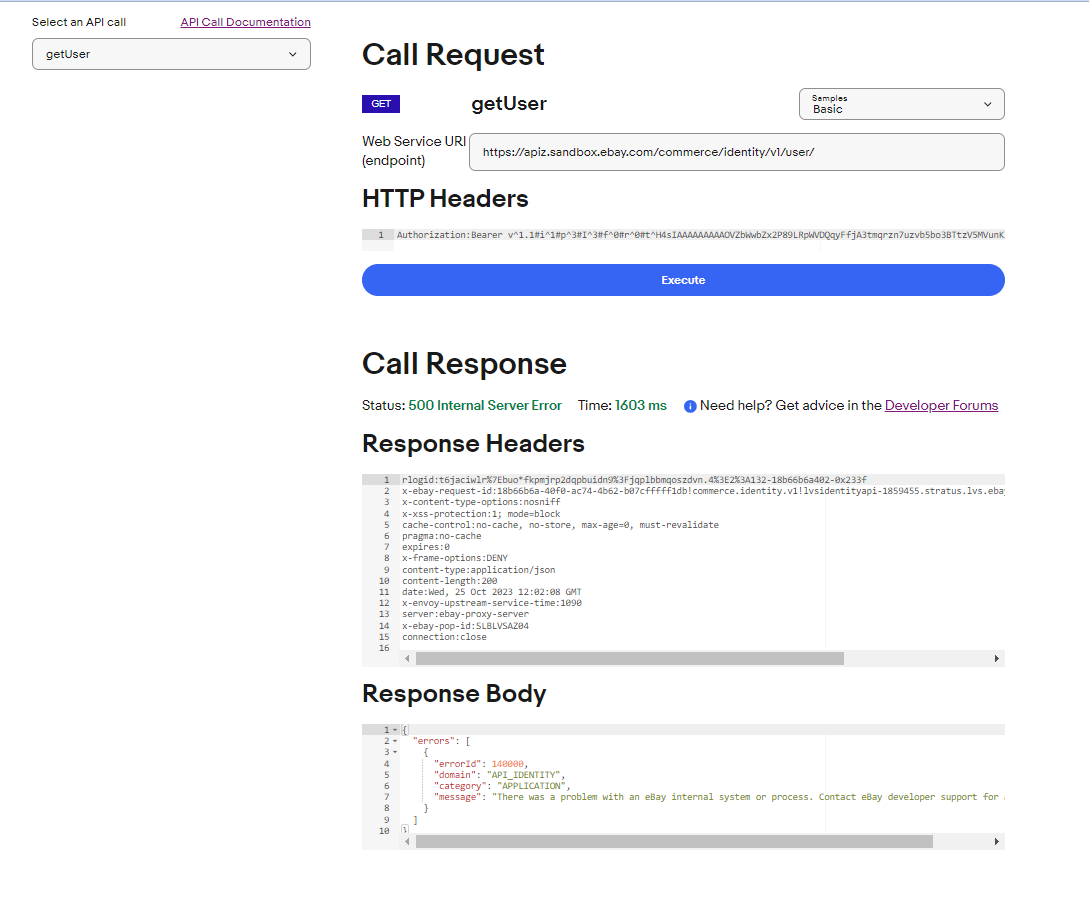Click the blue info icon beside Need help
Screen dimensions: 1089x923
(690, 406)
